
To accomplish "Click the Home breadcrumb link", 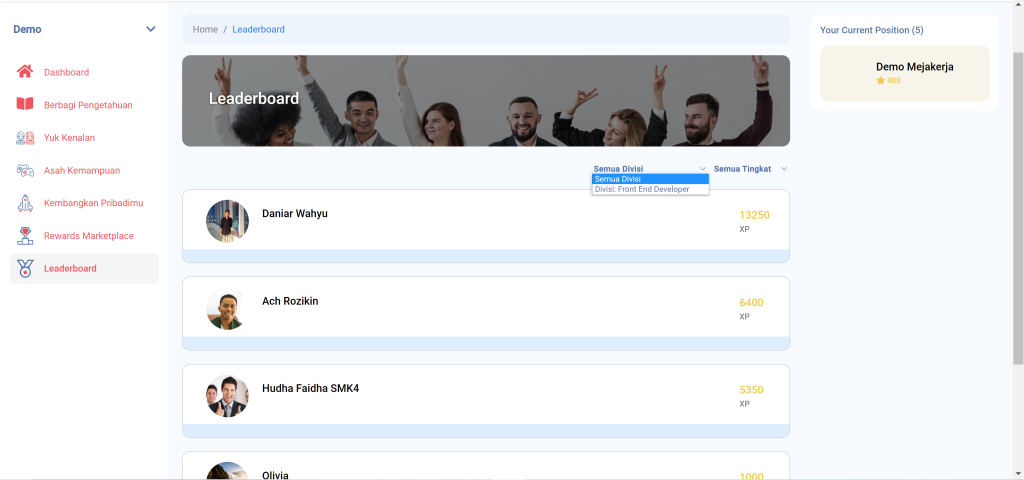I will click(x=205, y=29).
